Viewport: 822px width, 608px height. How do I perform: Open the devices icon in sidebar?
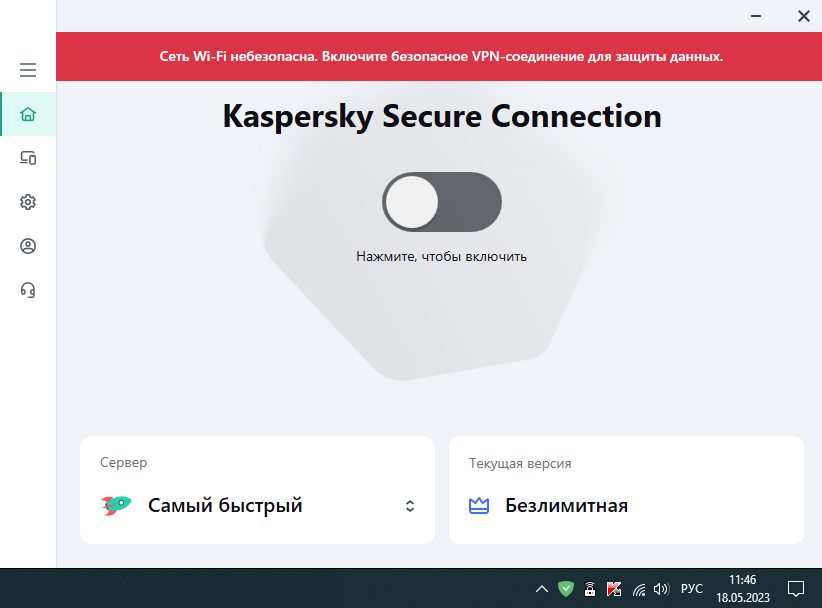pyautogui.click(x=28, y=158)
